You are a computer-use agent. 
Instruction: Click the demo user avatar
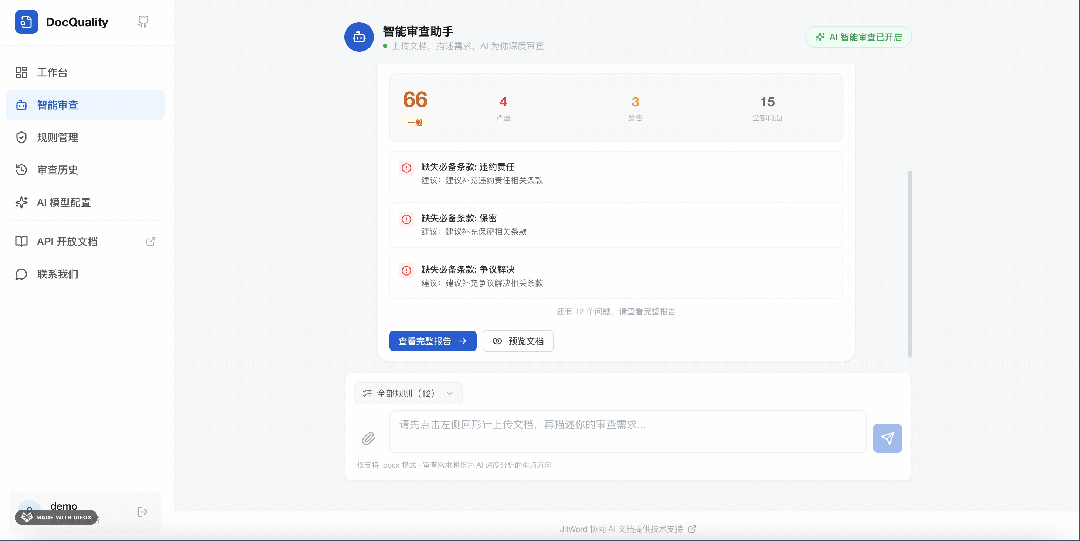(x=30, y=511)
